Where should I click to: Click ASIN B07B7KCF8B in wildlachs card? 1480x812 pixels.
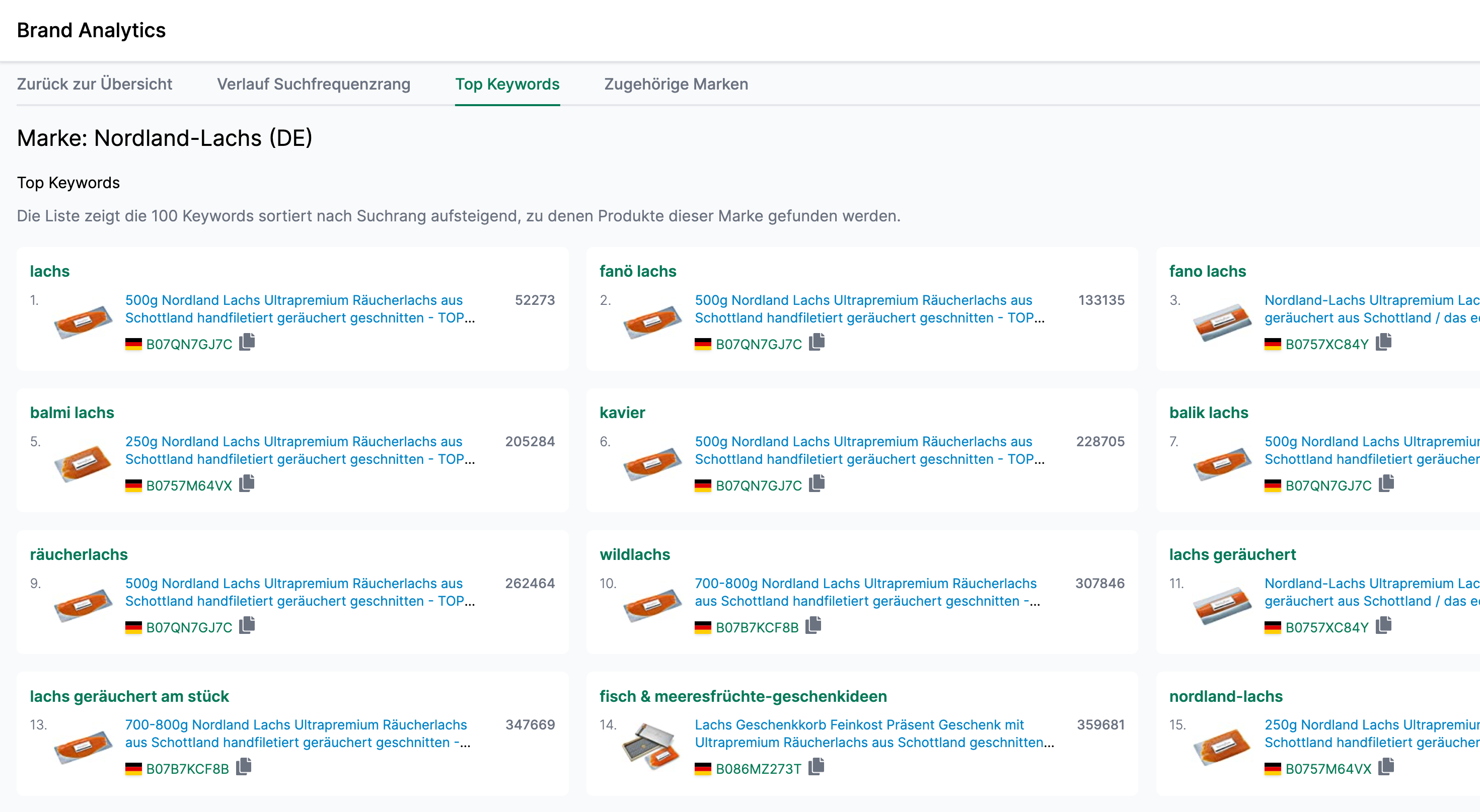(757, 627)
